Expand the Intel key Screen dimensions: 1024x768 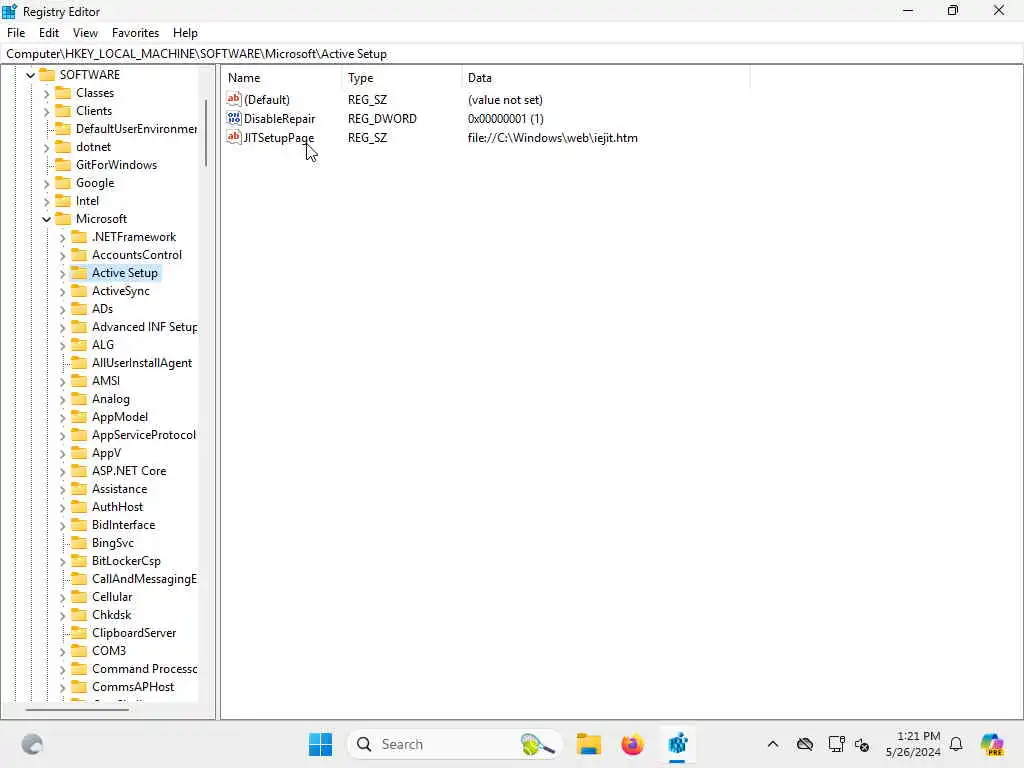(46, 201)
